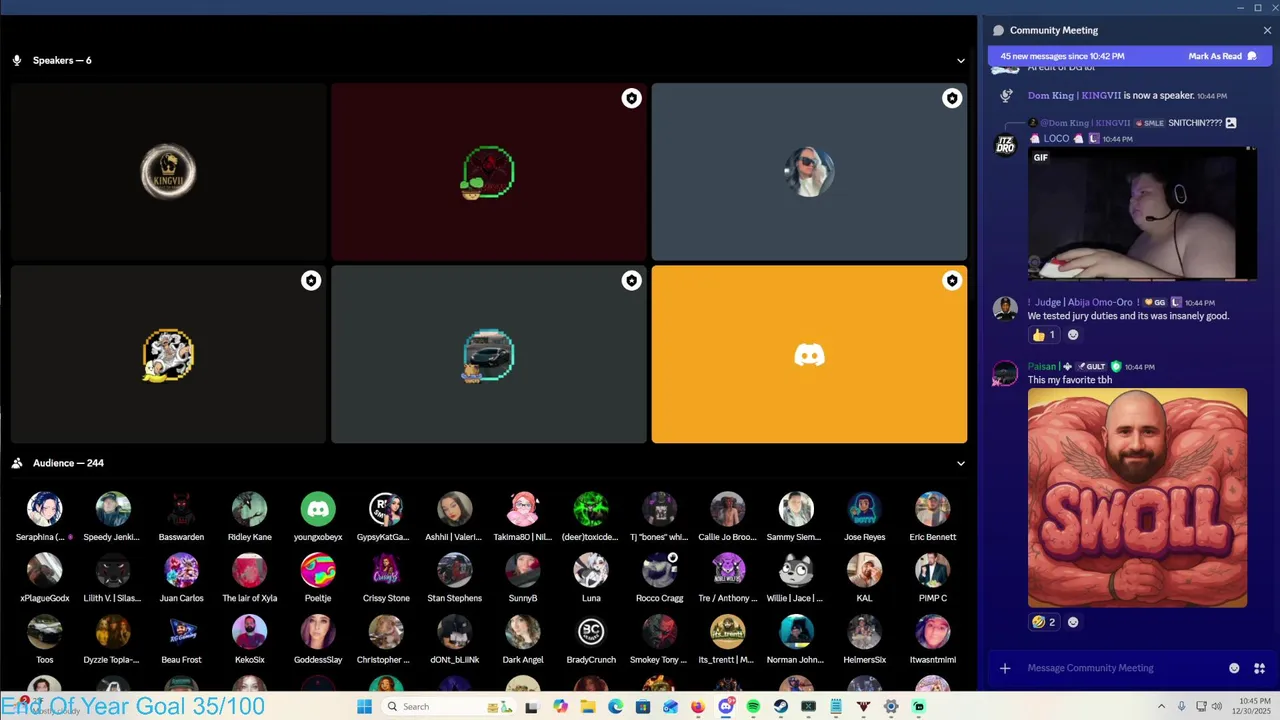The image size is (1280, 720).
Task: Click the chat bubble icon beside Community Meeting
Action: (998, 30)
